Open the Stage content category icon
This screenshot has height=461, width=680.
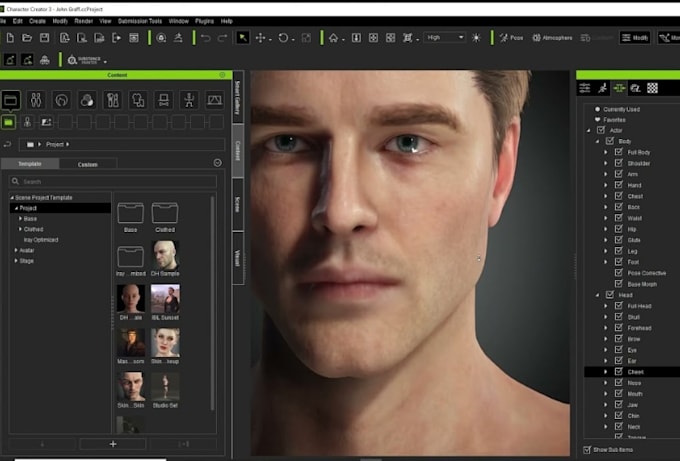coord(215,100)
